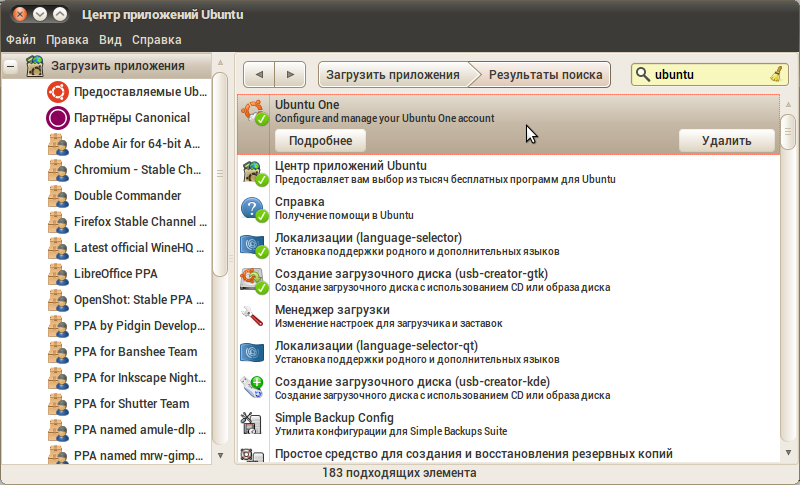Viewport: 800px width, 485px height.
Task: Click the Подробнее button for Ubuntu One
Action: coord(320,141)
